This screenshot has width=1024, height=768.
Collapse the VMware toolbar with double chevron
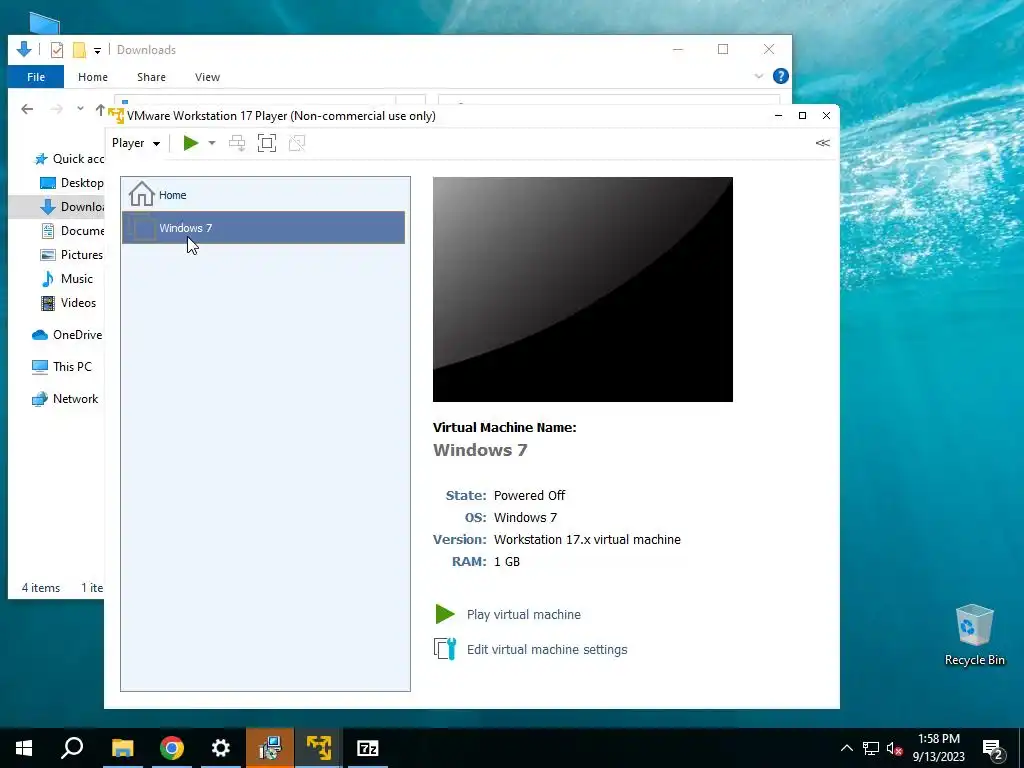pyautogui.click(x=822, y=143)
